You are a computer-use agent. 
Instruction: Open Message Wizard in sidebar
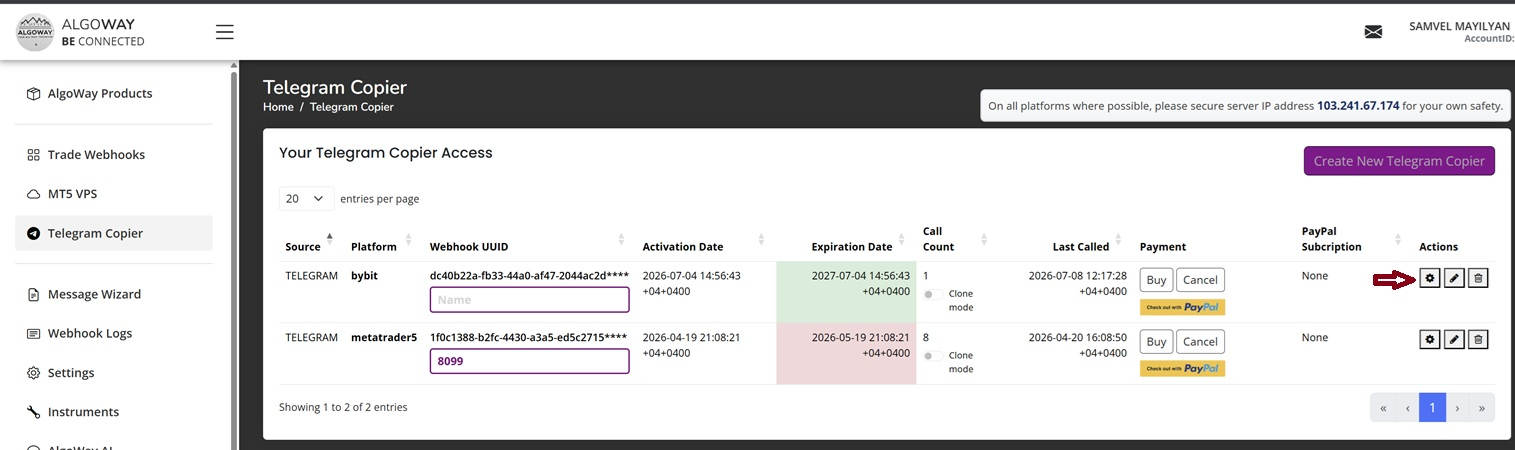point(94,294)
